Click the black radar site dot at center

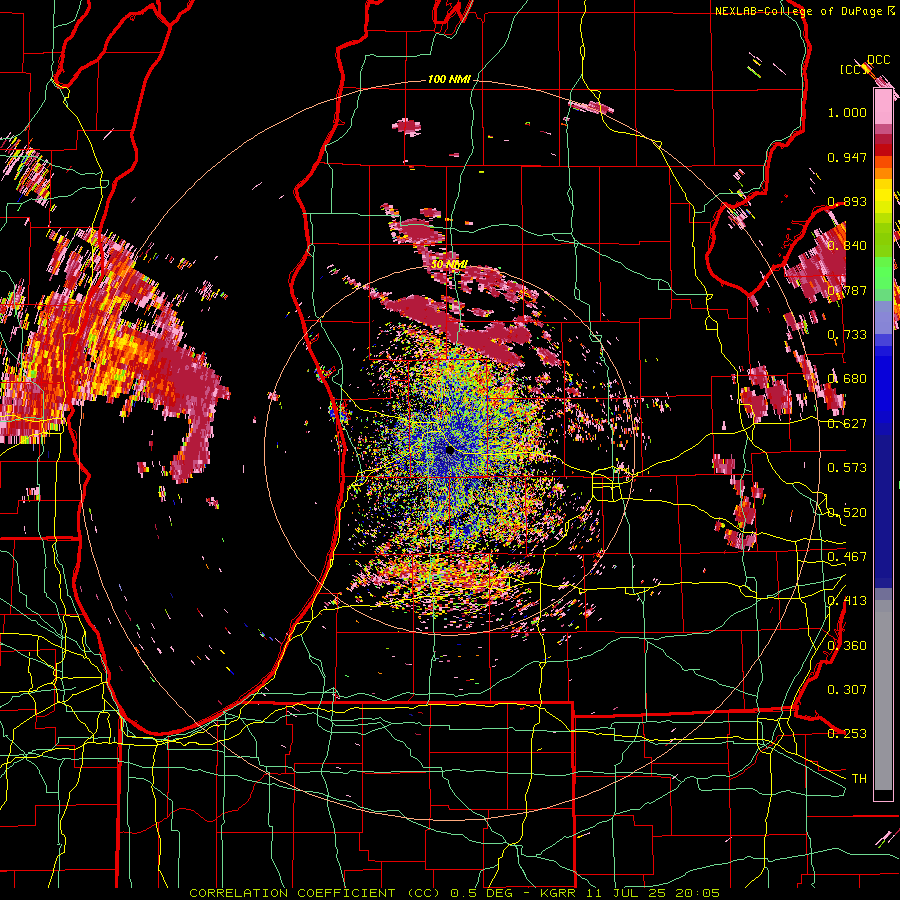(x=450, y=451)
